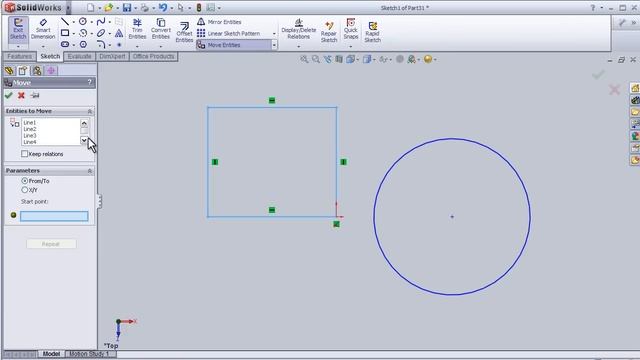Click the Rebuild traffic light icon
The height and width of the screenshot is (360, 640).
(x=199, y=7)
